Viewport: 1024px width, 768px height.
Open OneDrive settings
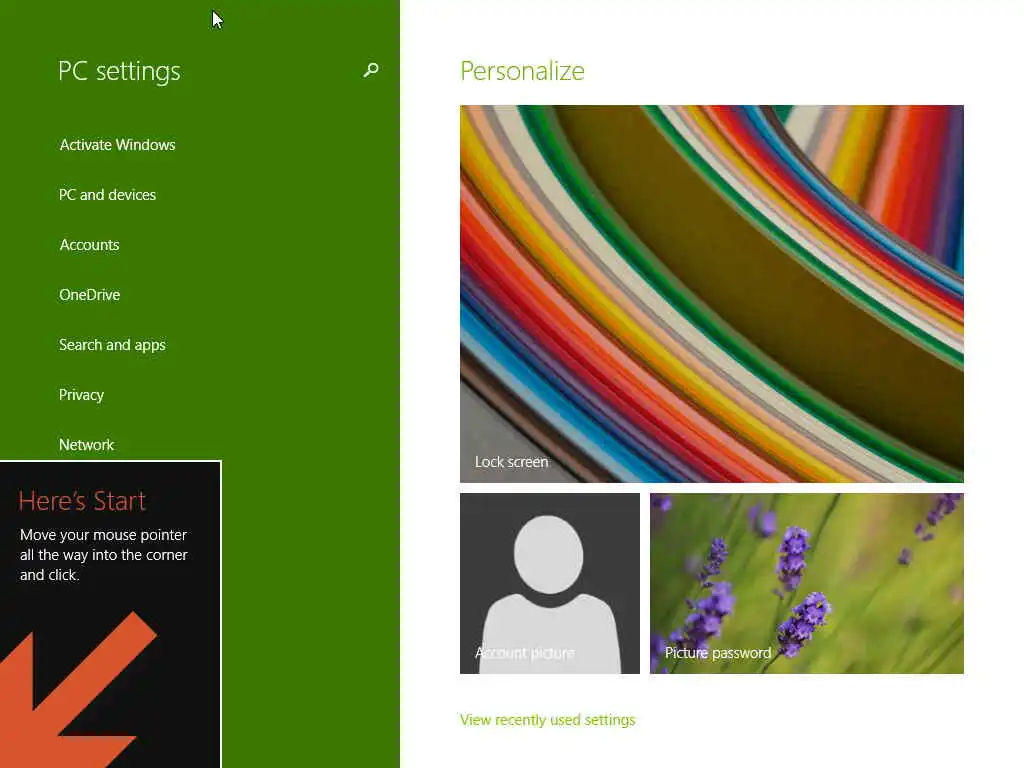89,295
